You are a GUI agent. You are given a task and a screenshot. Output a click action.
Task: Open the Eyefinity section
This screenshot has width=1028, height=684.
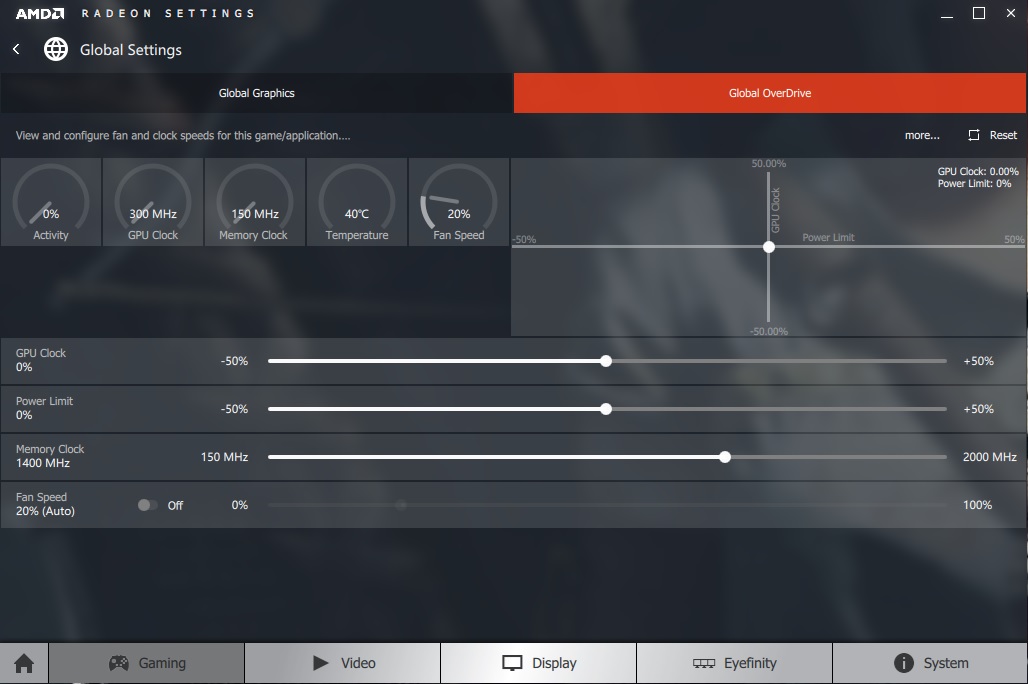(734, 663)
